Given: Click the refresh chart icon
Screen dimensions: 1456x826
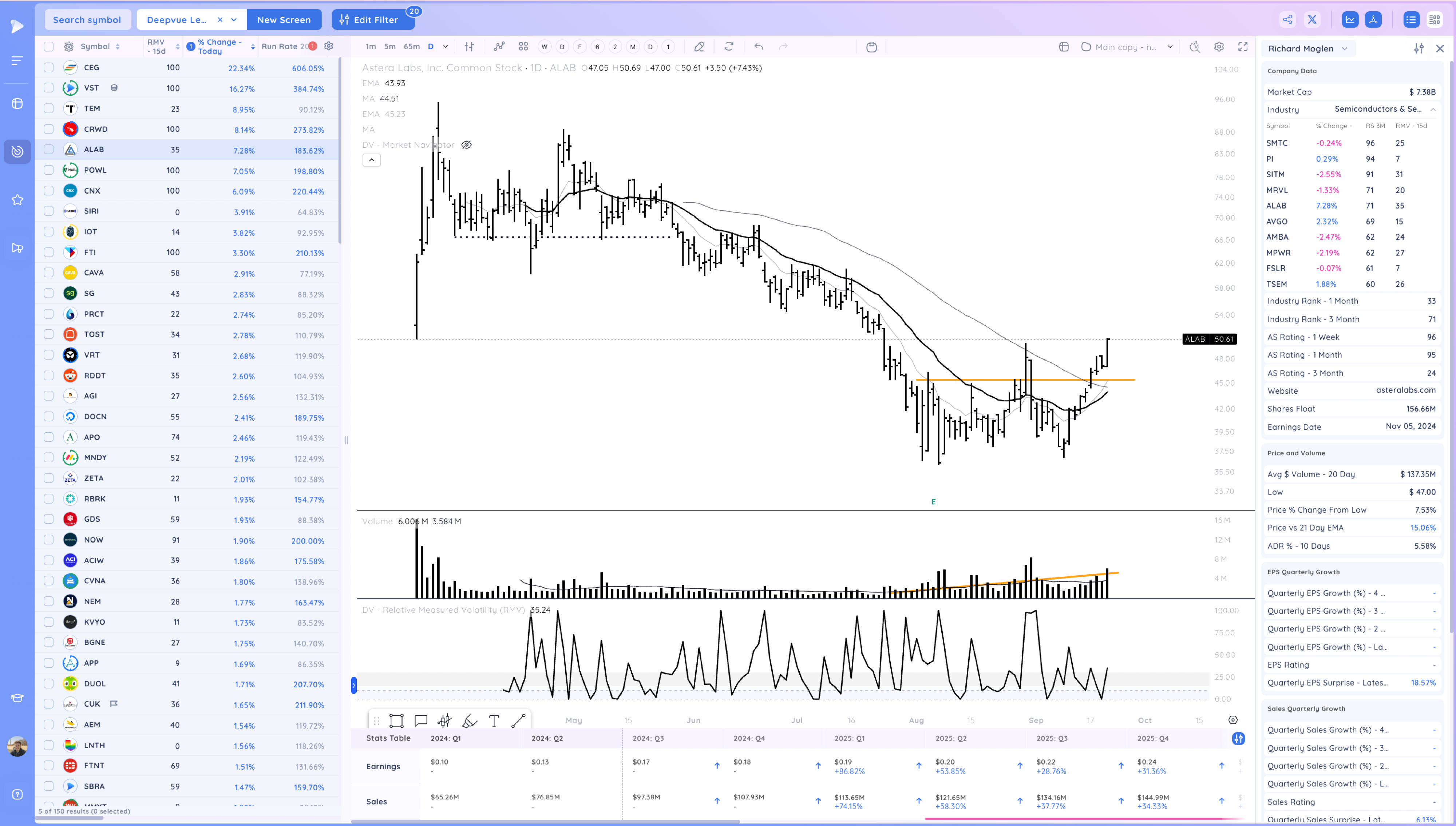Looking at the screenshot, I should click(729, 47).
